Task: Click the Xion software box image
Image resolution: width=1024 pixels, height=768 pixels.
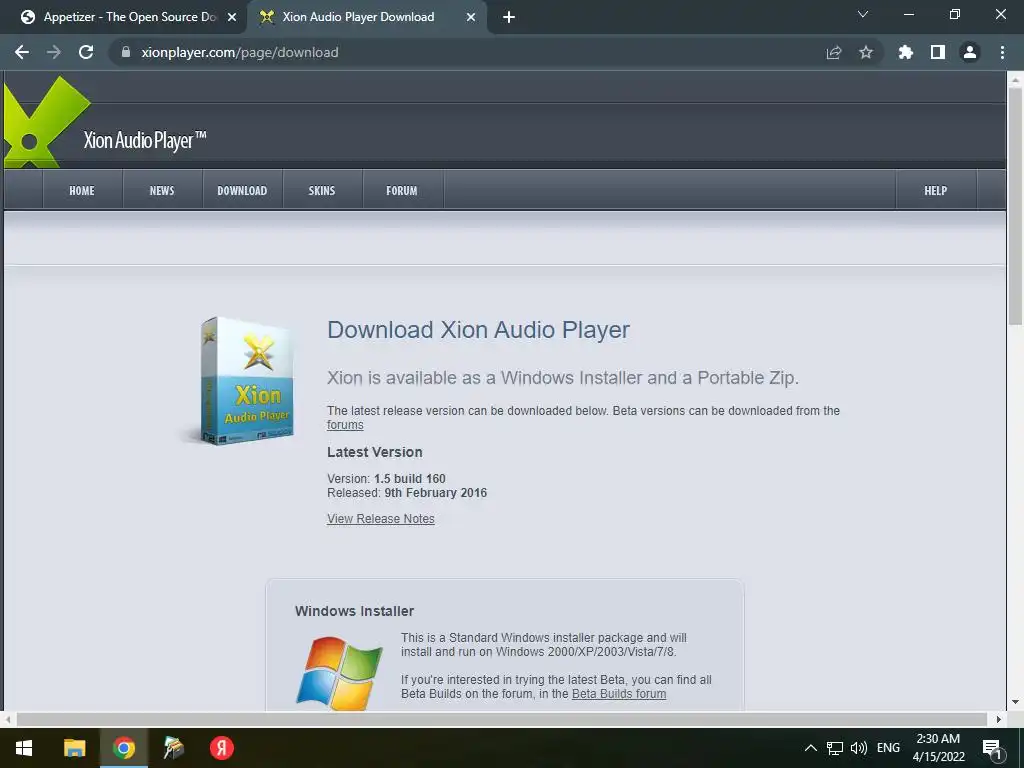Action: (245, 381)
